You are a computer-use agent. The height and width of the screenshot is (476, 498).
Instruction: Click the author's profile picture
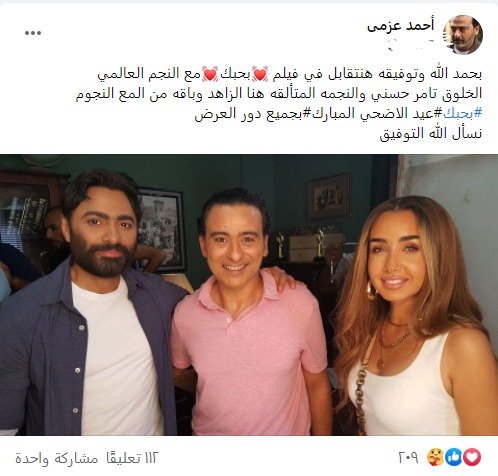click(x=463, y=34)
